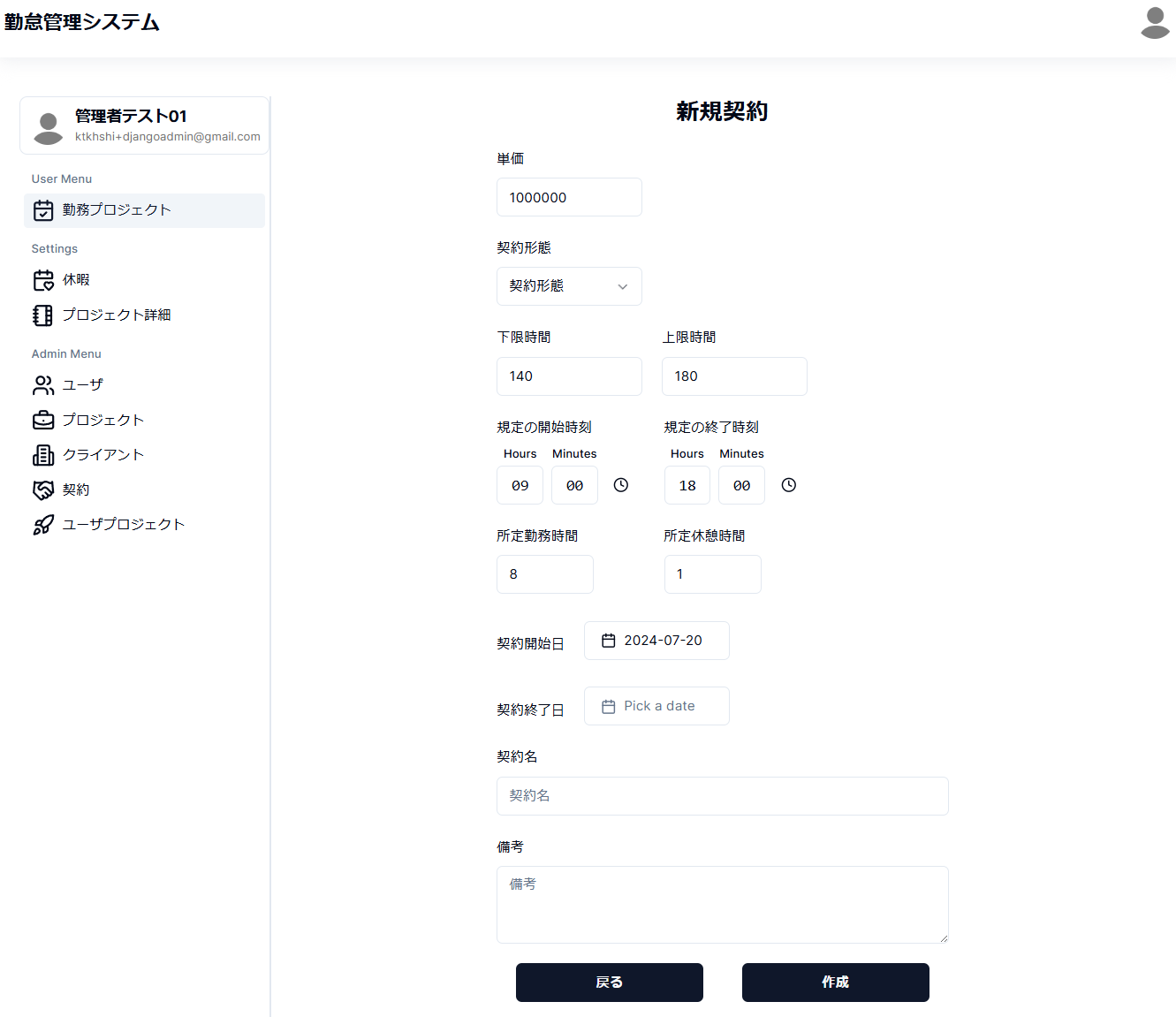Image resolution: width=1176 pixels, height=1017 pixels.
Task: Open クライアント admin menu item
Action: 144,455
